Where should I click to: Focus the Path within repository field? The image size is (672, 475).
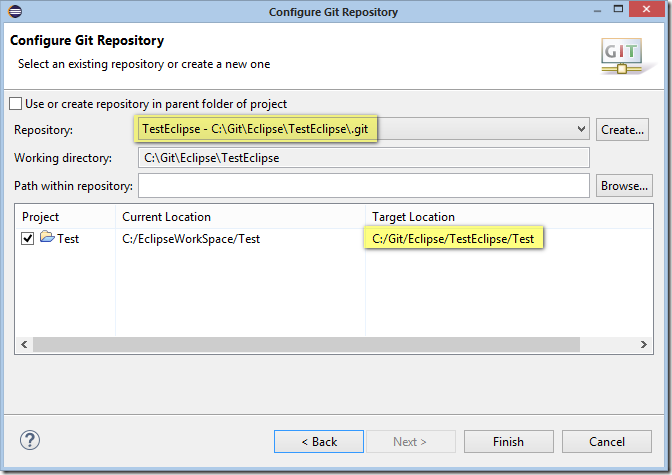click(363, 186)
